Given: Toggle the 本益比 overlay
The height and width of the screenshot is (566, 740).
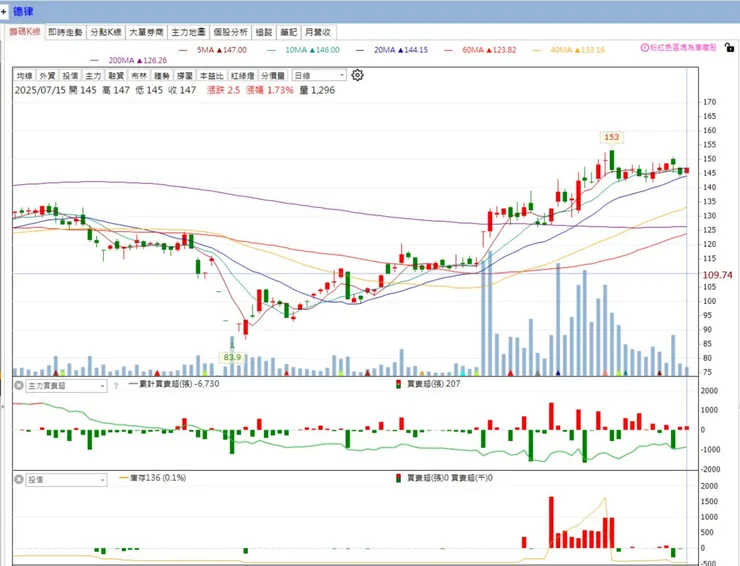Looking at the screenshot, I should point(211,76).
